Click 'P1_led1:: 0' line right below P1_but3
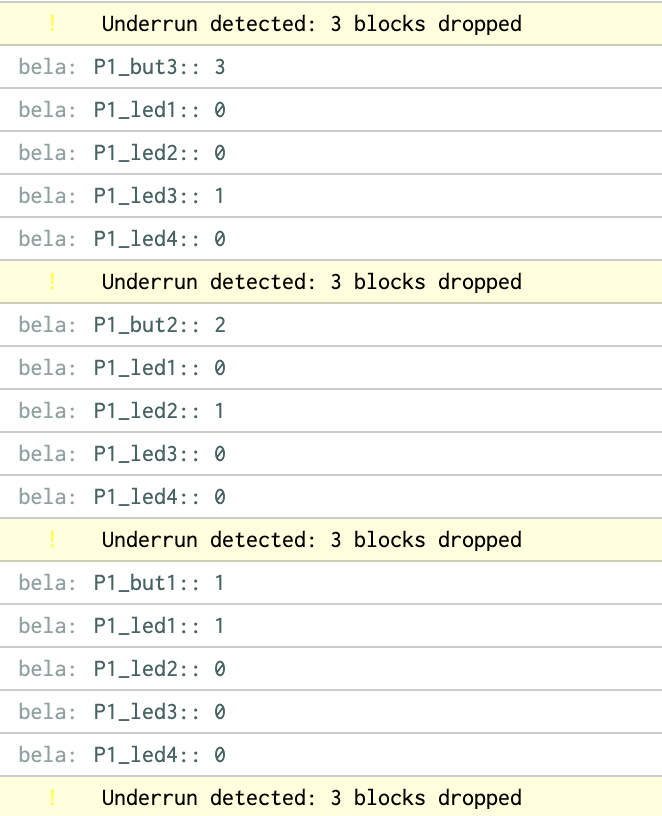The width and height of the screenshot is (662, 816). click(x=159, y=110)
